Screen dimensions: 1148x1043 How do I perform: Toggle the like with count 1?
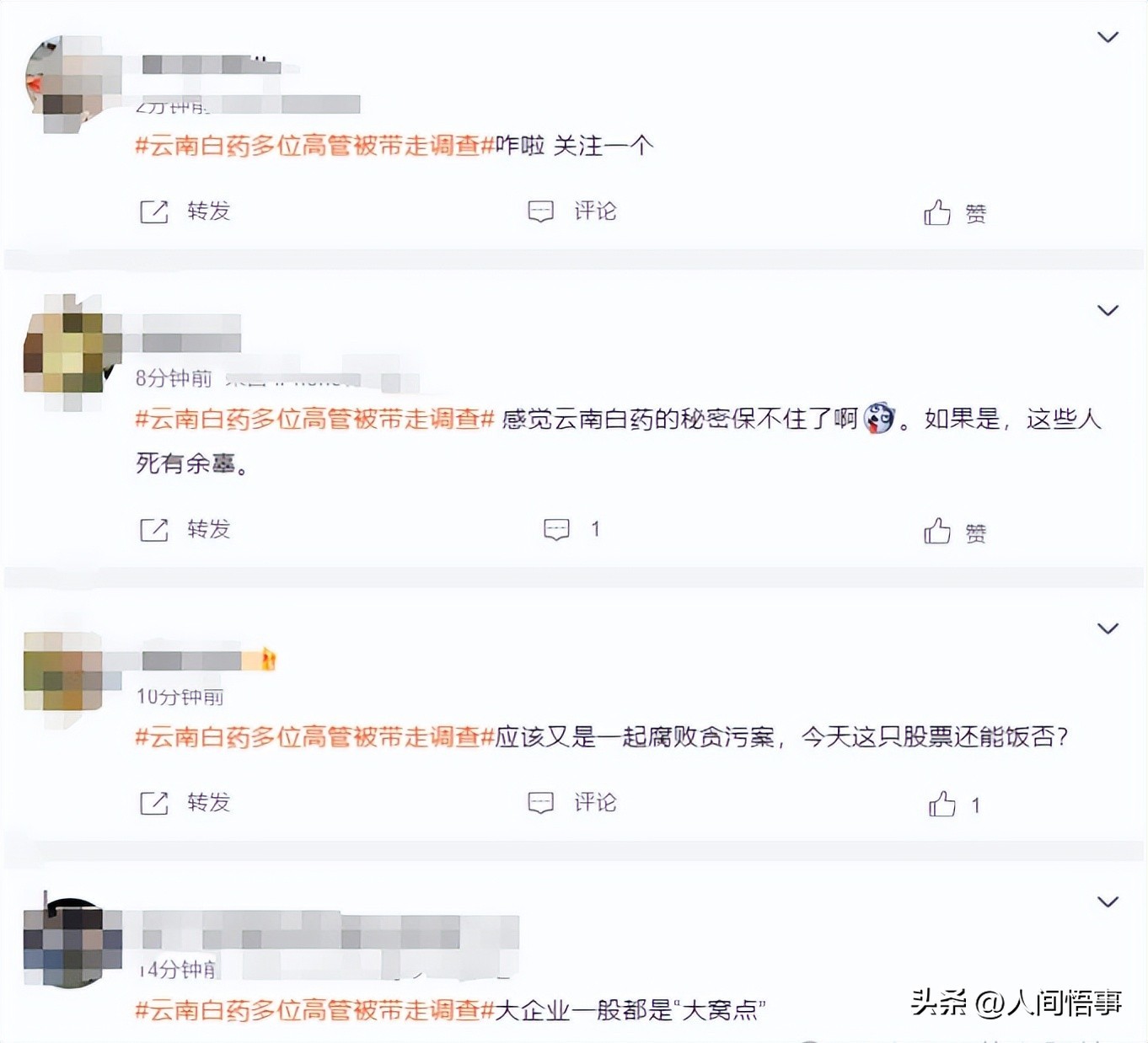(942, 804)
